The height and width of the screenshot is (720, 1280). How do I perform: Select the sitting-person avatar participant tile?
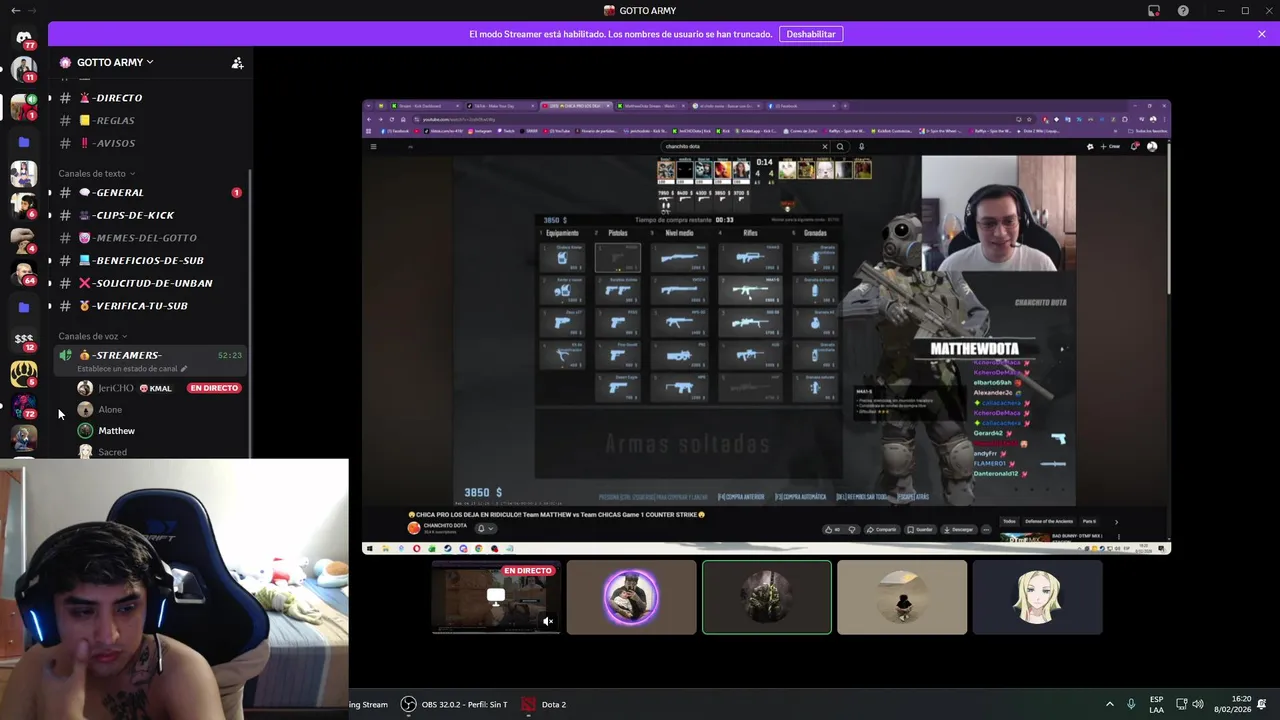[x=902, y=597]
